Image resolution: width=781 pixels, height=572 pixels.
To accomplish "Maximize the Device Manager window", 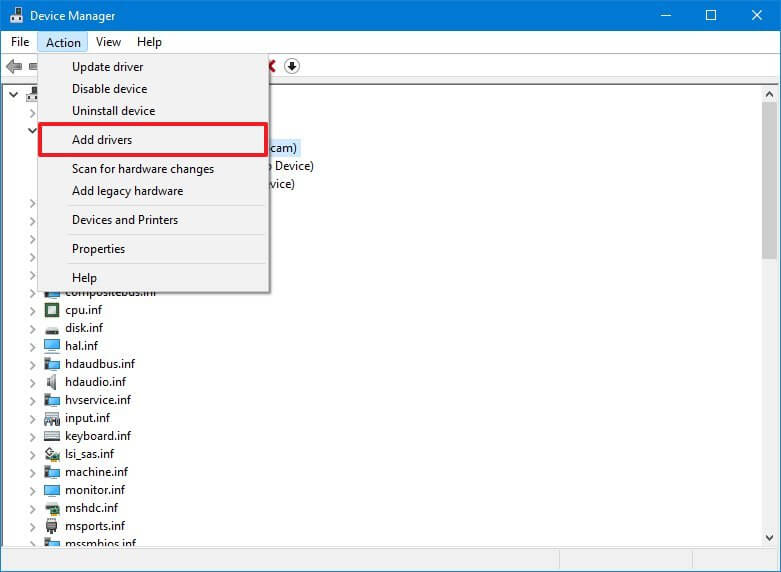I will 711,15.
